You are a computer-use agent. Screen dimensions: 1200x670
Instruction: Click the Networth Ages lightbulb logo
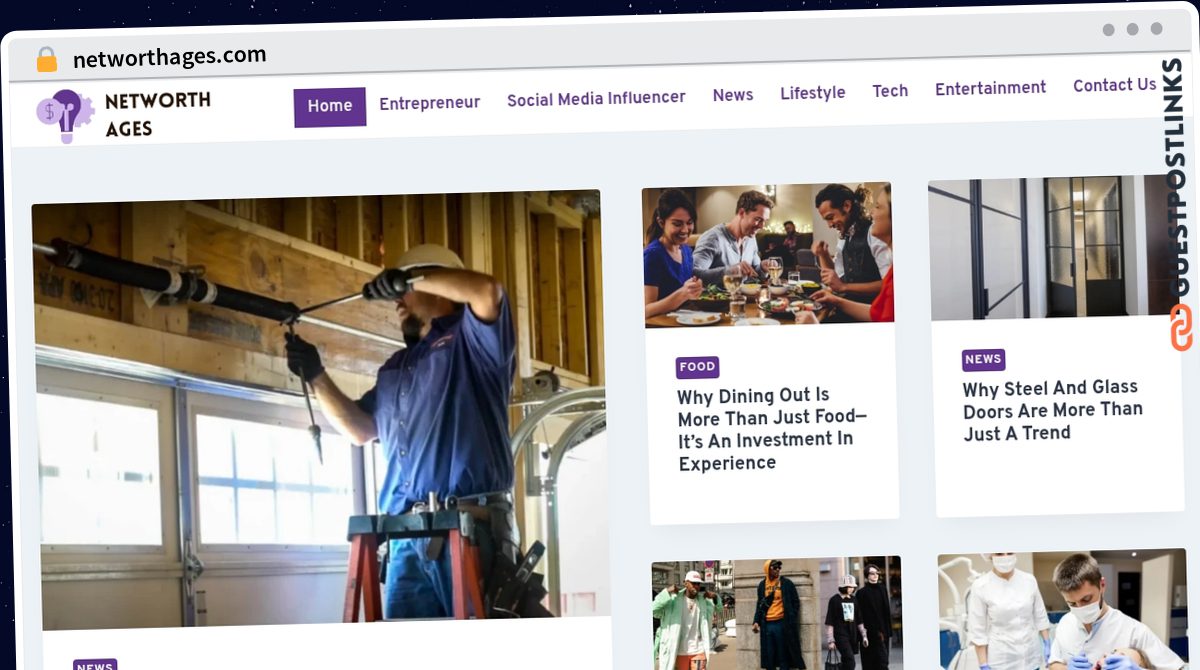point(65,116)
